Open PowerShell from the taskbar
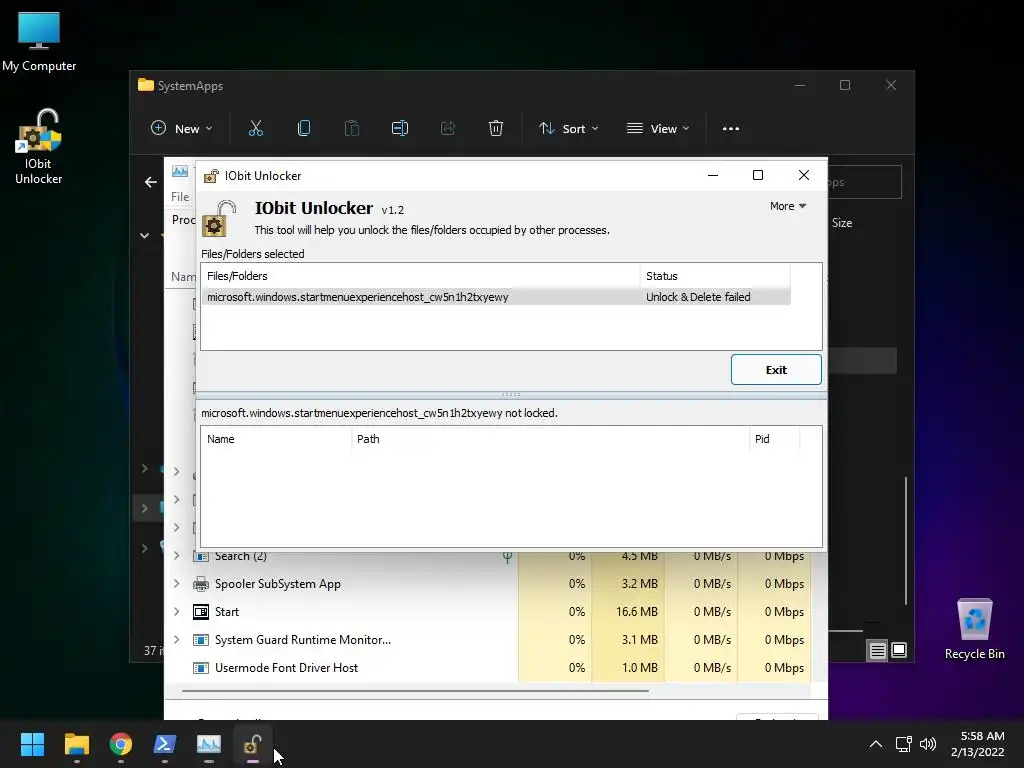The height and width of the screenshot is (768, 1024). pyautogui.click(x=165, y=744)
